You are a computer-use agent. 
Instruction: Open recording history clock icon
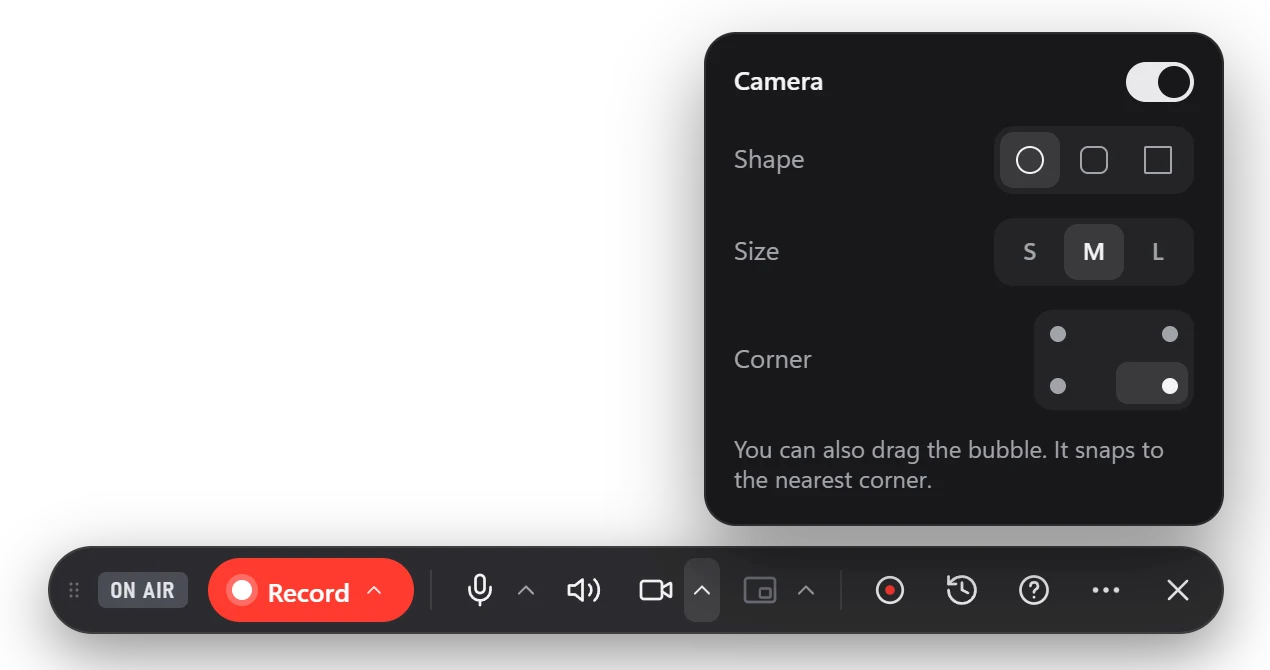point(962,591)
